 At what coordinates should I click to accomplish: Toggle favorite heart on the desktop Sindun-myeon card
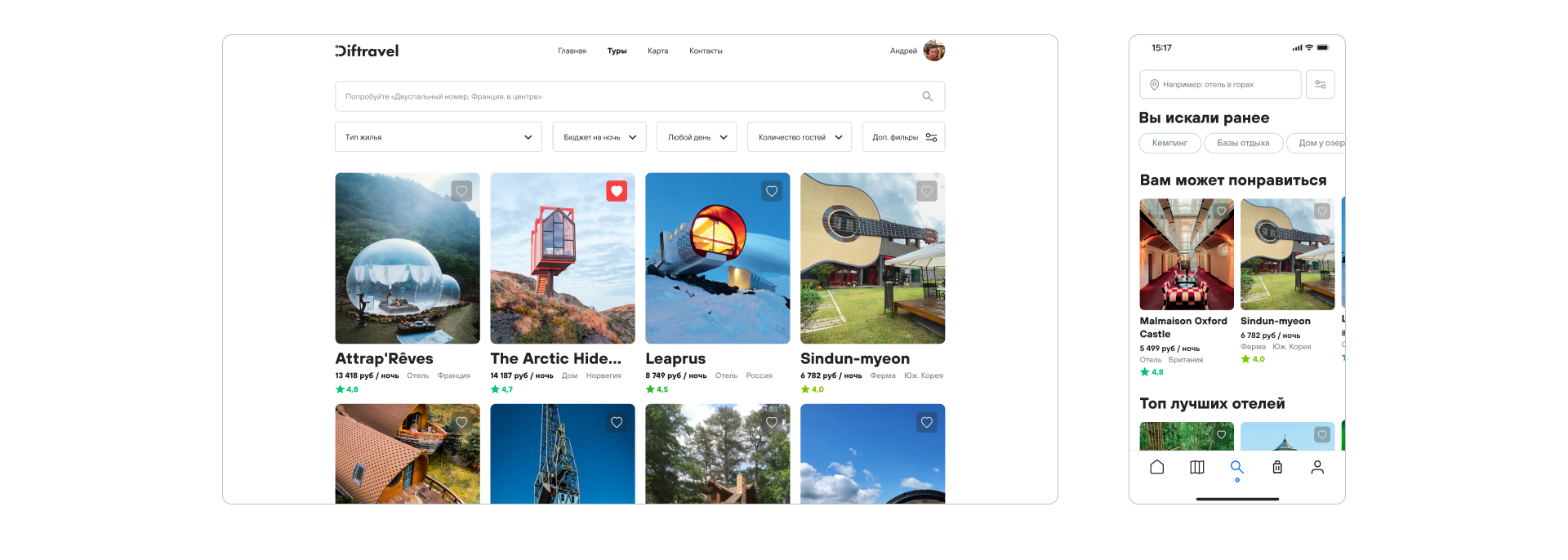[x=926, y=191]
